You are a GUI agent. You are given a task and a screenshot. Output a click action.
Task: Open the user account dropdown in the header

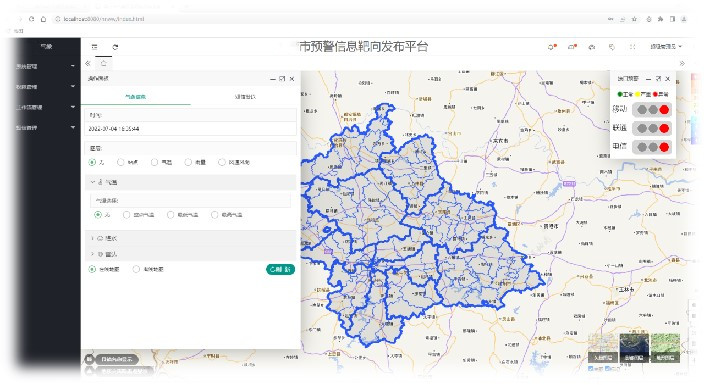pos(666,47)
